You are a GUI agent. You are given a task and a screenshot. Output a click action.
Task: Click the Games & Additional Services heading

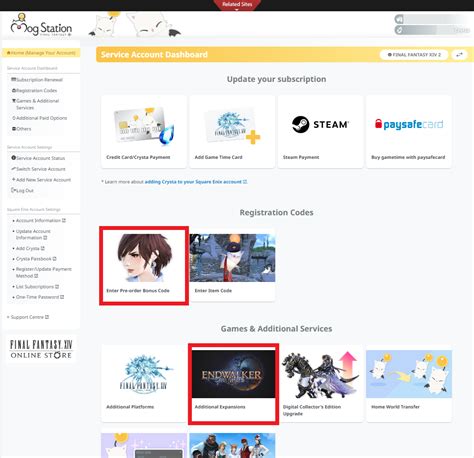click(x=276, y=329)
